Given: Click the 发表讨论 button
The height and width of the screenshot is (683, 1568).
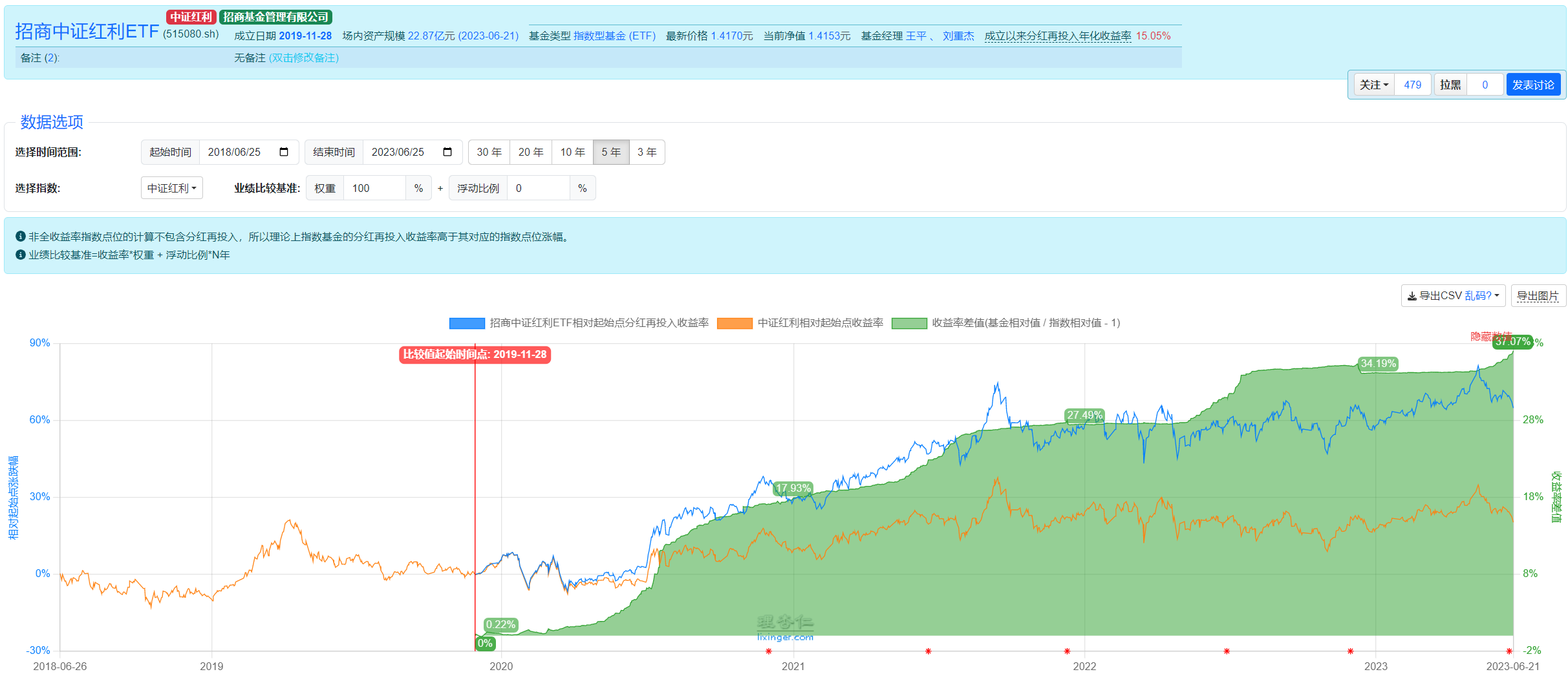Looking at the screenshot, I should click(x=1532, y=85).
